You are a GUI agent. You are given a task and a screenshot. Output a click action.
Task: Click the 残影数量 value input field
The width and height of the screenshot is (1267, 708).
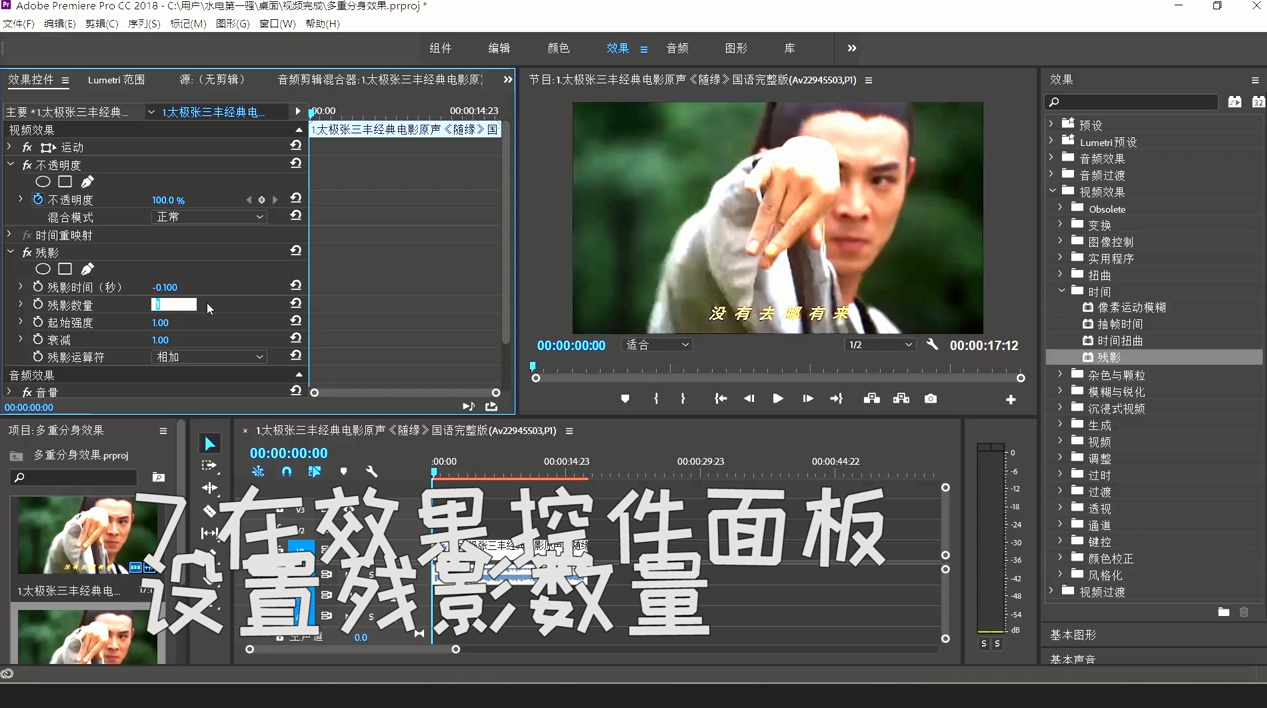tap(174, 304)
